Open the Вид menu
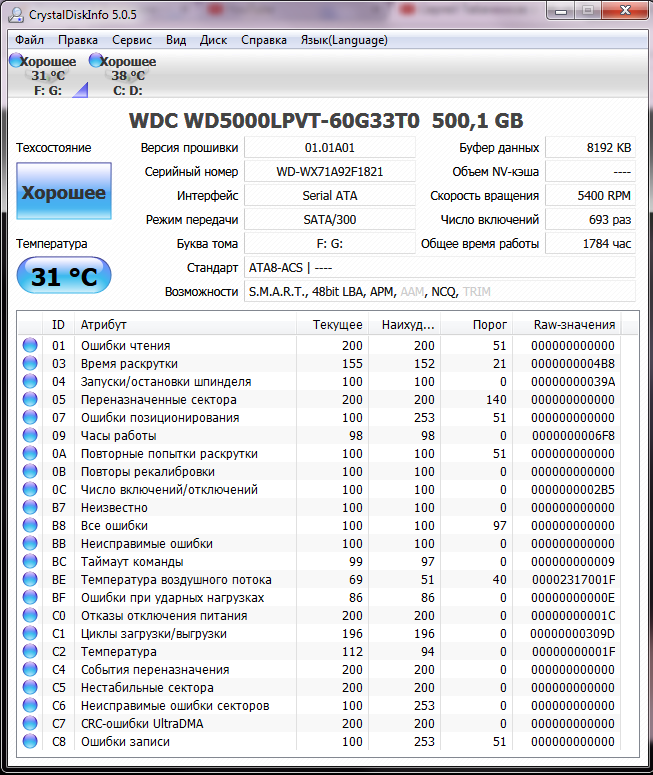Screen dimensions: 653x775 (176, 40)
